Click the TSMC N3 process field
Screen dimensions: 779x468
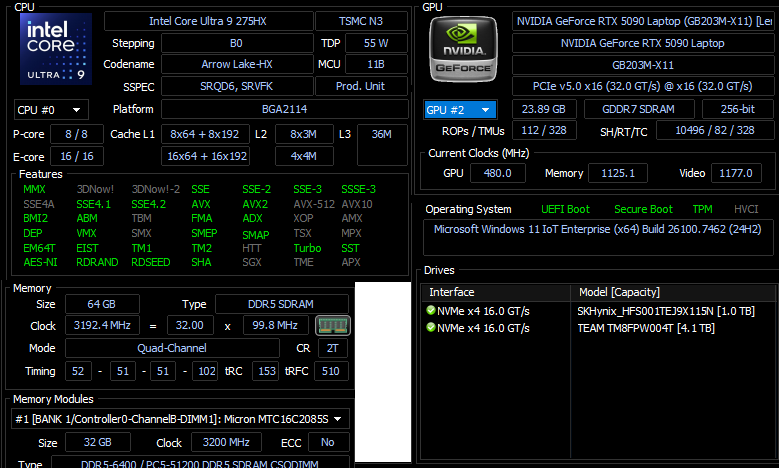[361, 21]
